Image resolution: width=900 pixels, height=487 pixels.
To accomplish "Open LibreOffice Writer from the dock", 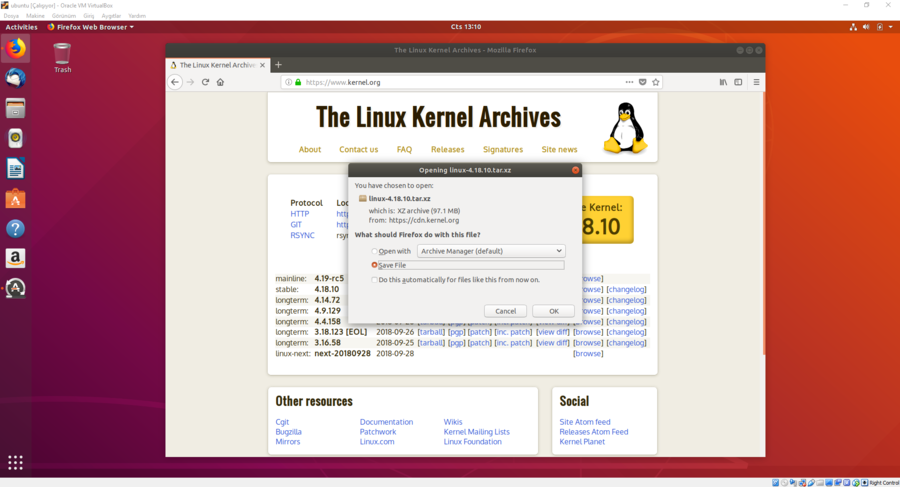I will (15, 168).
